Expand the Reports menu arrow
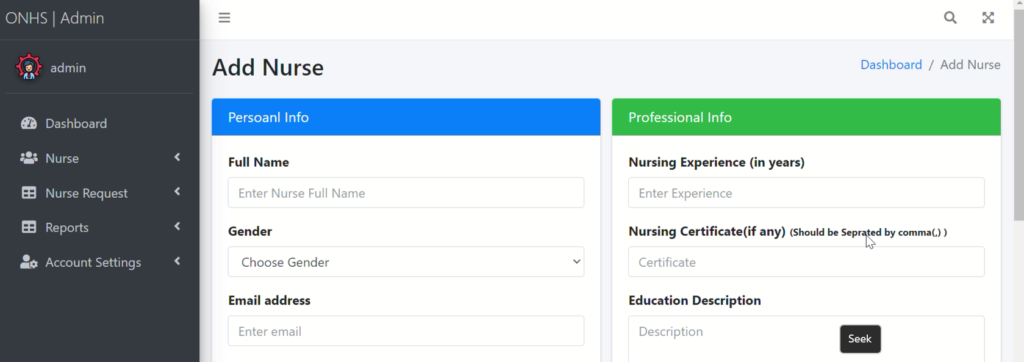Image resolution: width=1024 pixels, height=362 pixels. 177,226
